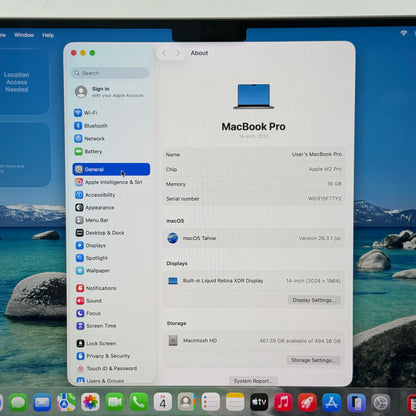Screen dimensions: 416x416
Task: Click the Macintosh HD storage row
Action: [253, 341]
